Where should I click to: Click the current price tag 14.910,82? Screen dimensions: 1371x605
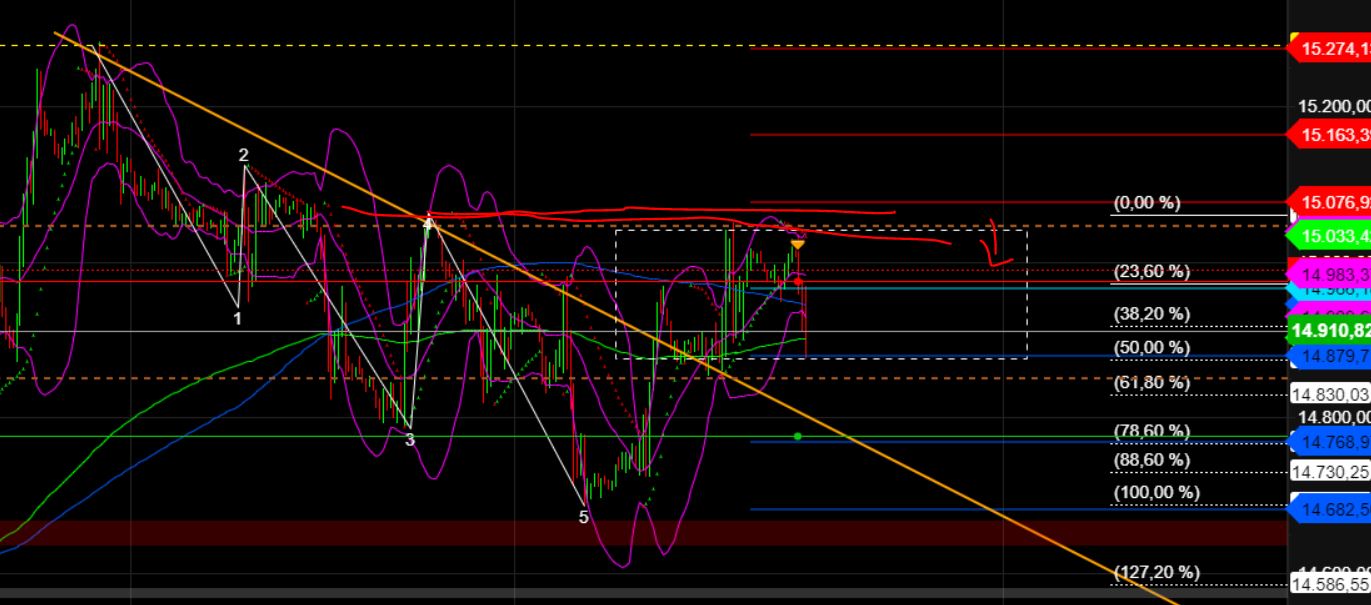coord(1330,330)
